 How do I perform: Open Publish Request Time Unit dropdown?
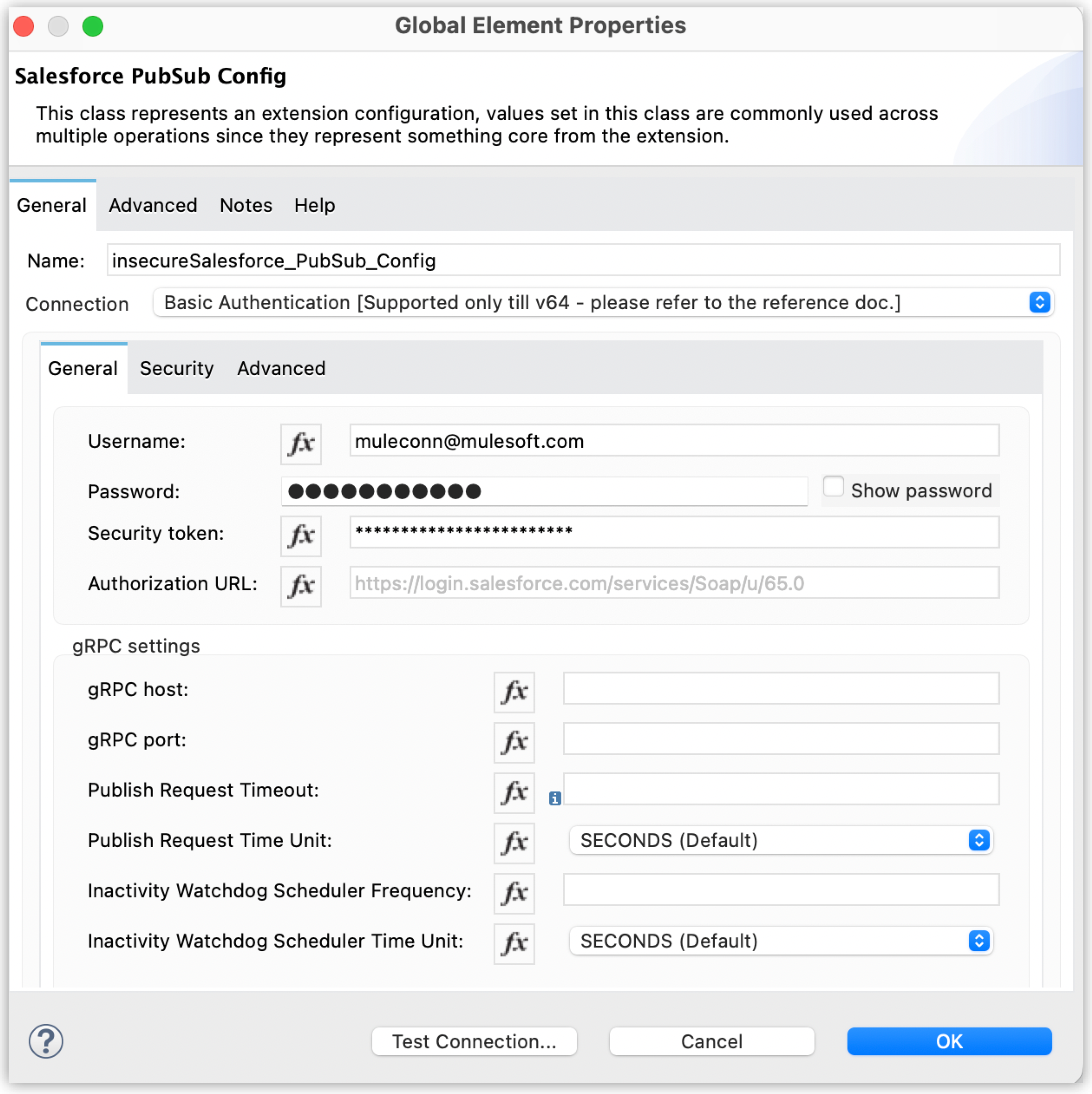[781, 840]
